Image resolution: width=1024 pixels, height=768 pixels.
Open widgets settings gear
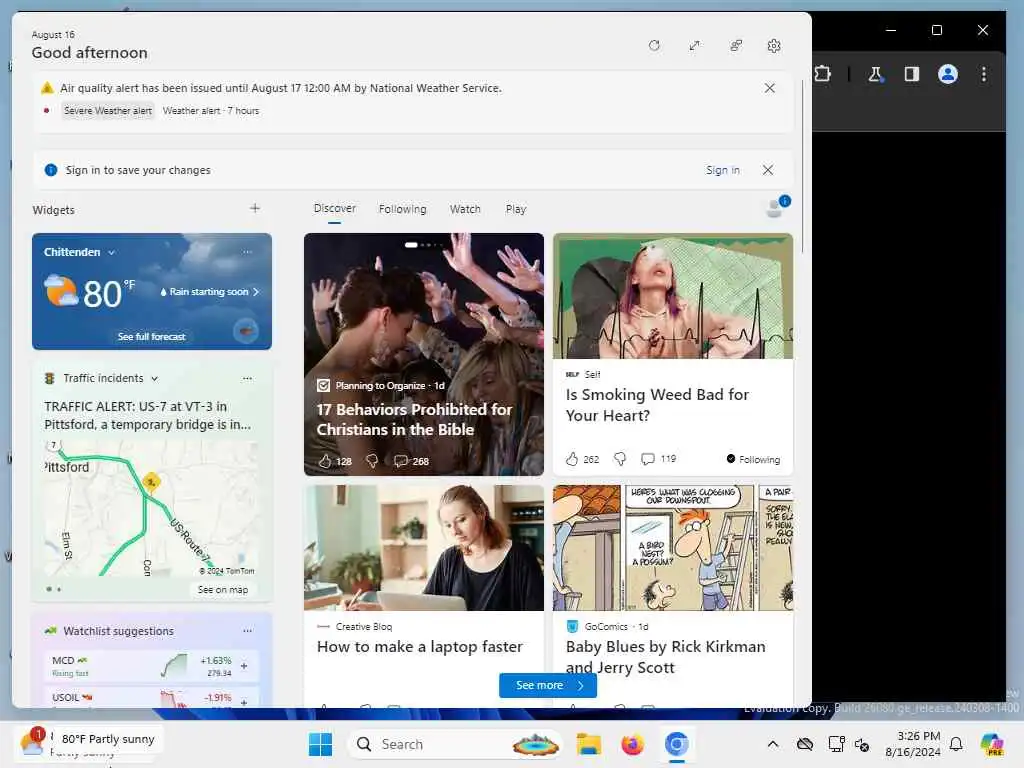coord(774,46)
